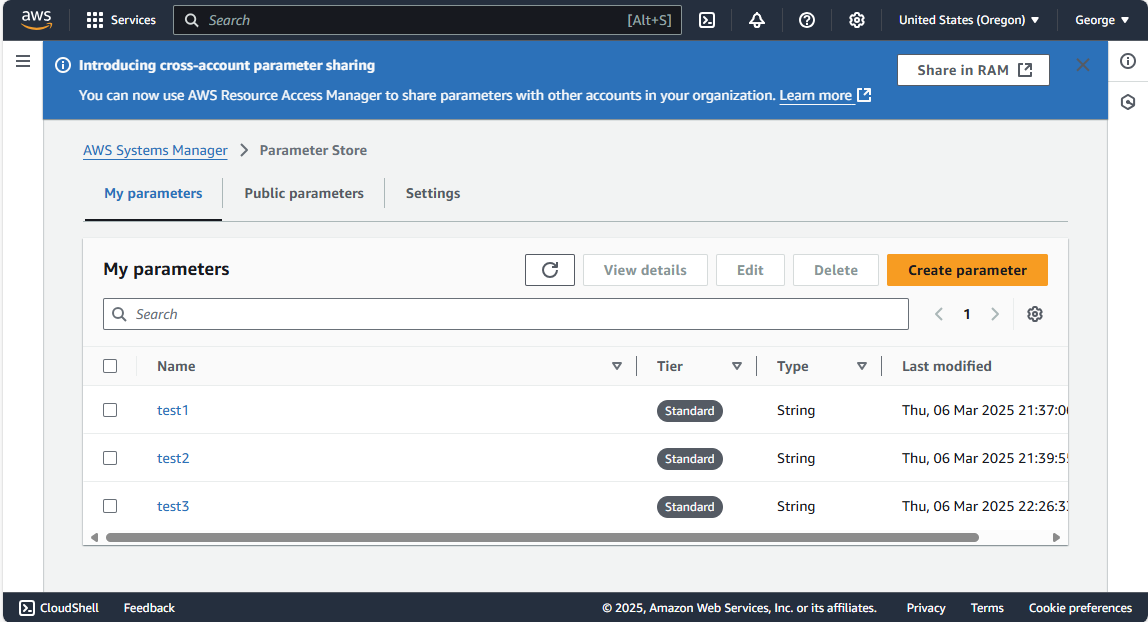Open the test3 parameter link

click(173, 506)
